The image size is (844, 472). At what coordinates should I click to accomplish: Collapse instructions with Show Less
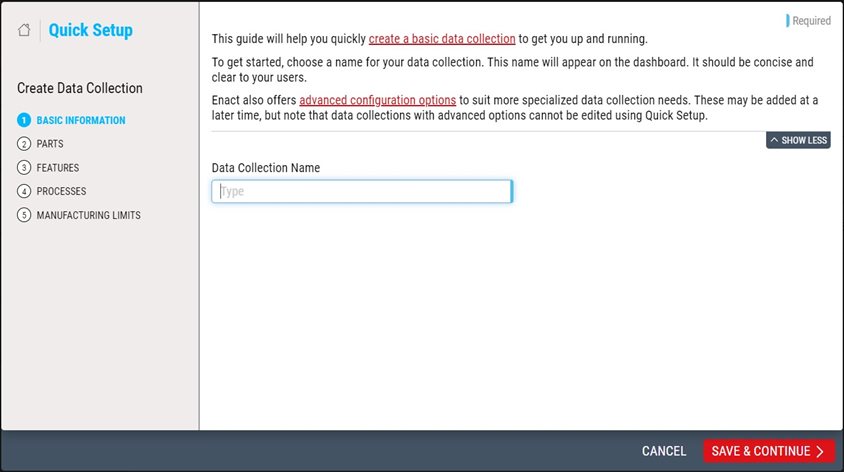798,140
